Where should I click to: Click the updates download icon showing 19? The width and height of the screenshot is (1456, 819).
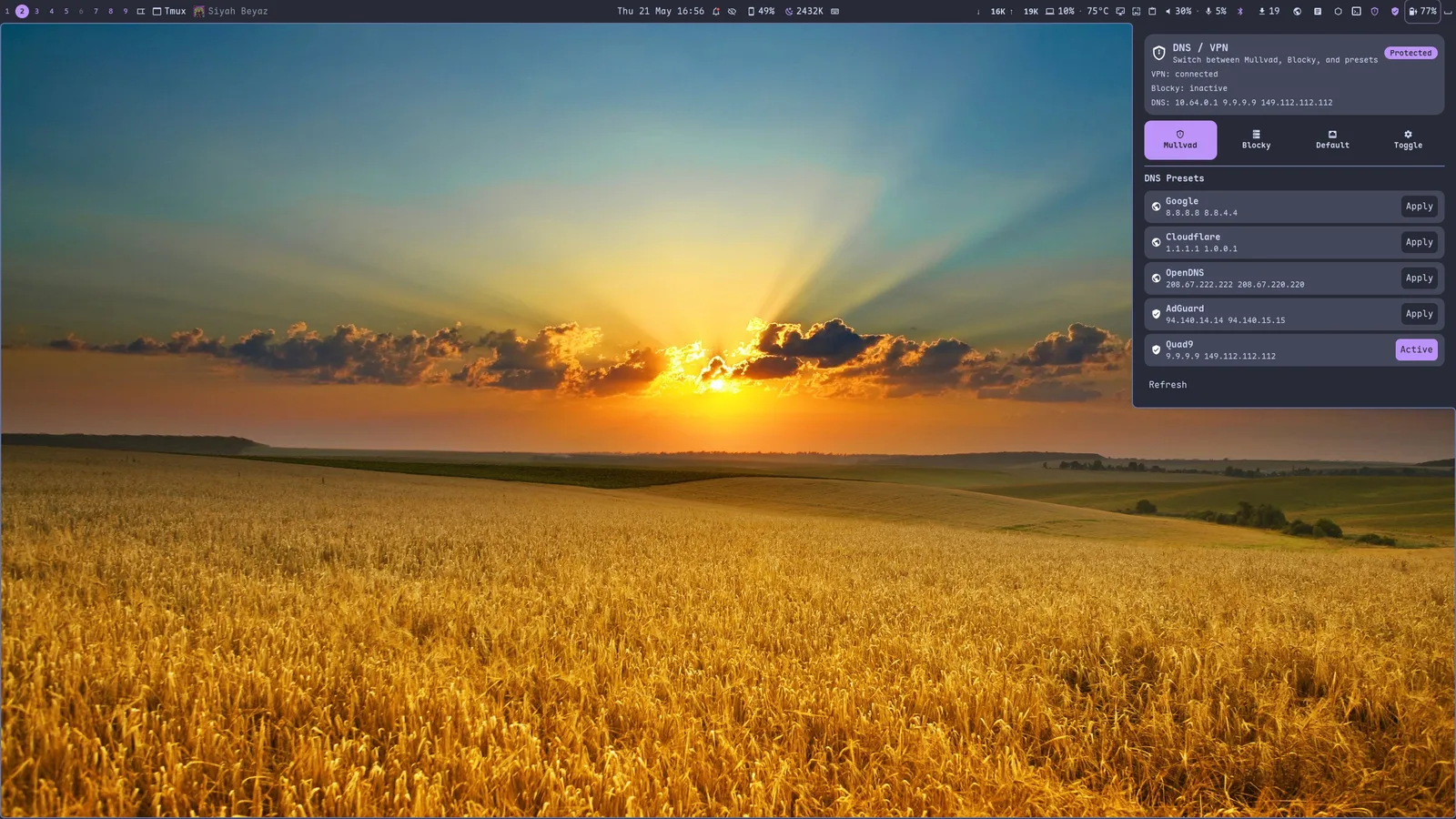(1262, 12)
